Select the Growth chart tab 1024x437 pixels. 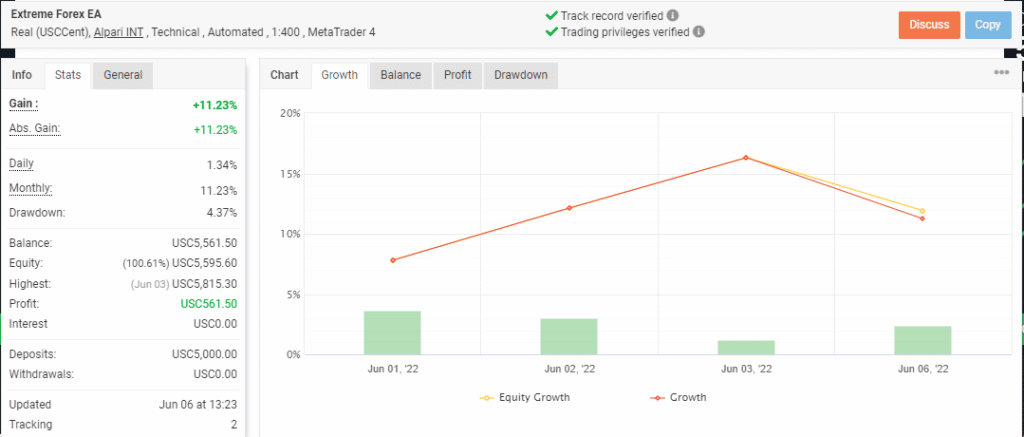[x=341, y=75]
